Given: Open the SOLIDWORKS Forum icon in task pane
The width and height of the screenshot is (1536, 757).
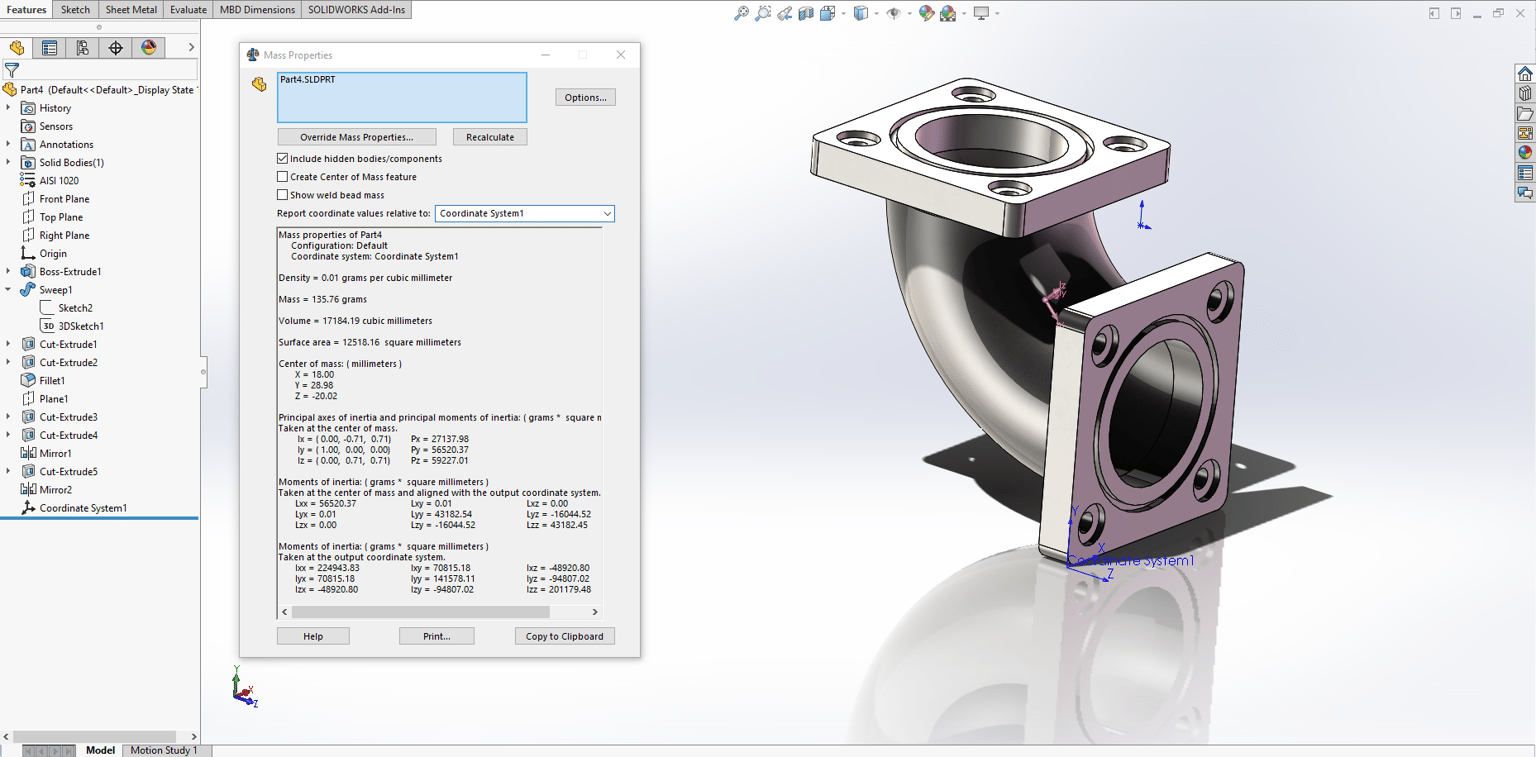Looking at the screenshot, I should 1525,193.
